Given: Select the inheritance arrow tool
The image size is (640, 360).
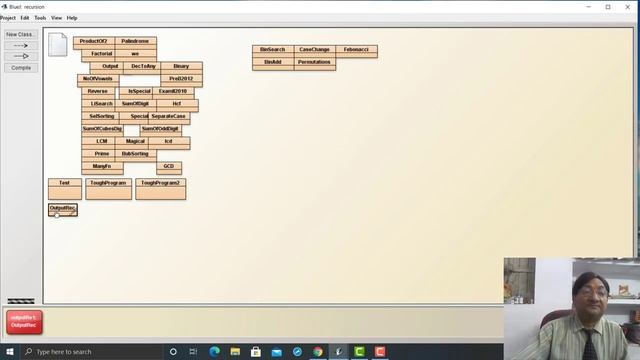Looking at the screenshot, I should click(x=21, y=56).
